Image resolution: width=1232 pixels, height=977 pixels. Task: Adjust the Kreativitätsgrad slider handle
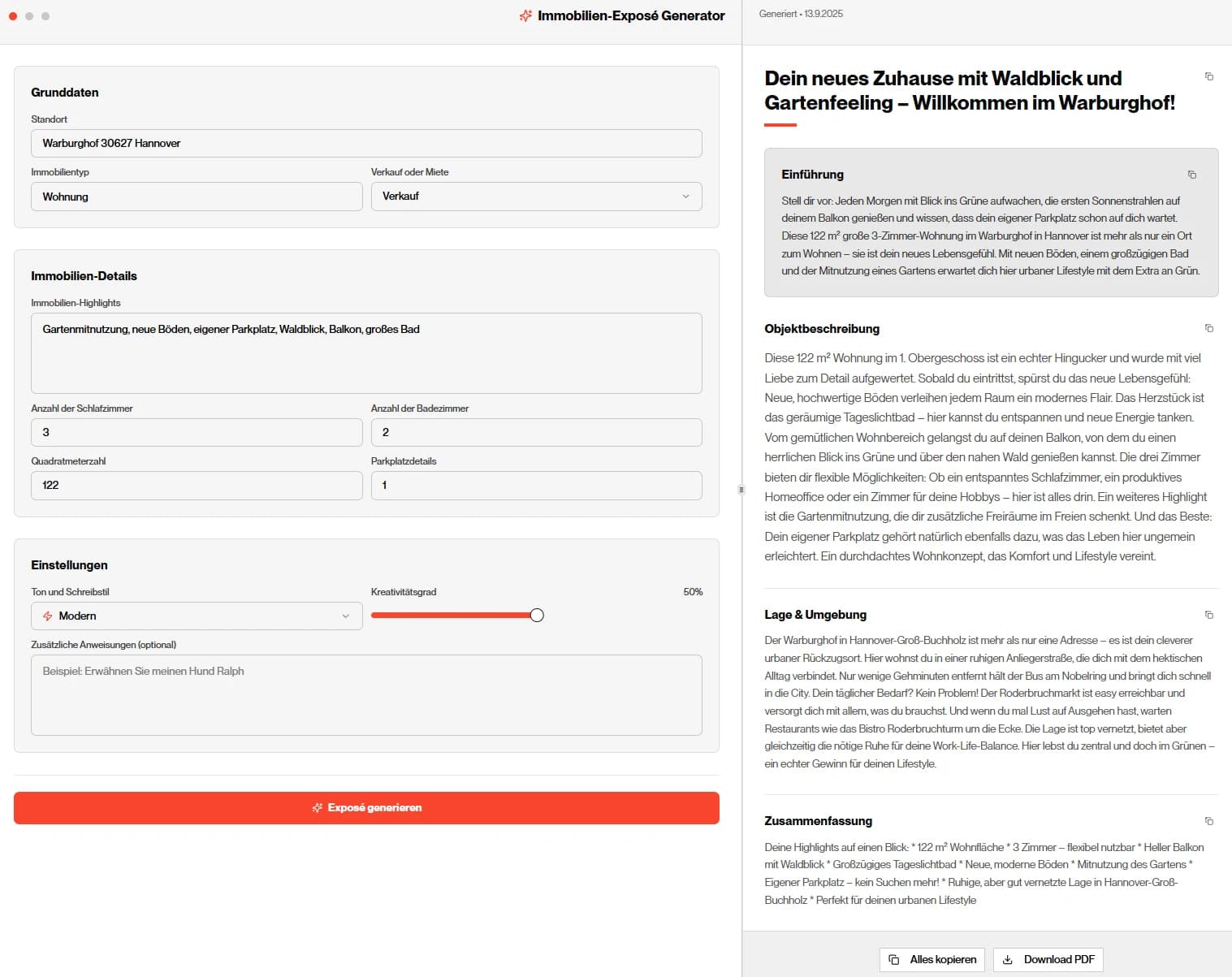tap(536, 615)
